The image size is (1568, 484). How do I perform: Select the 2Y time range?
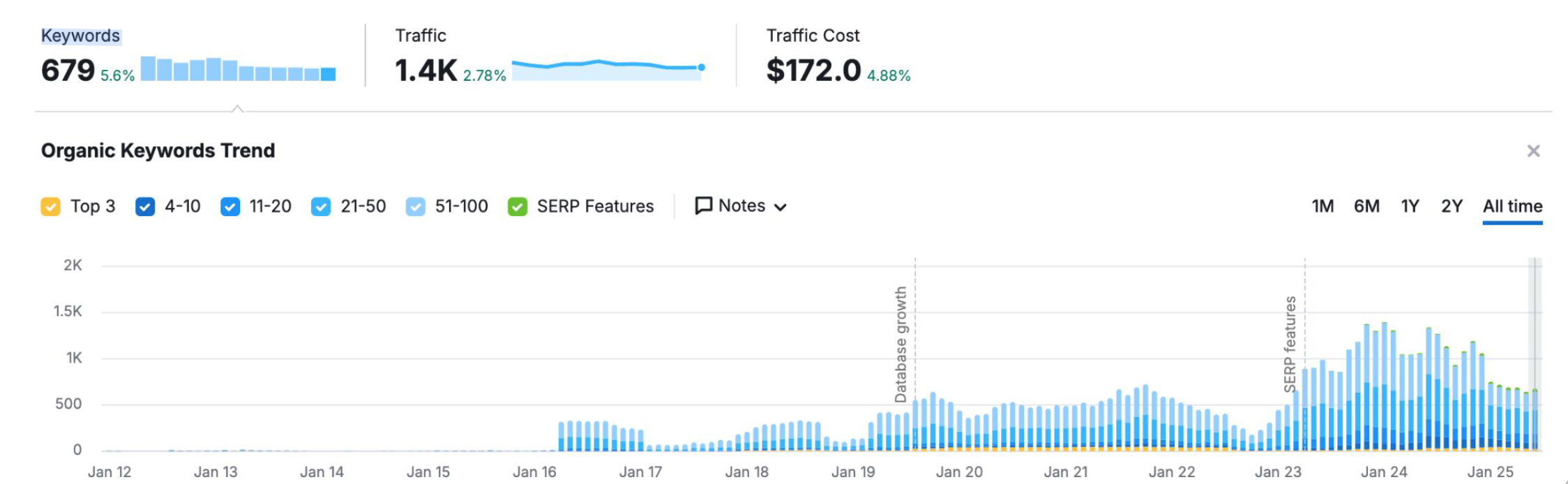point(1452,206)
